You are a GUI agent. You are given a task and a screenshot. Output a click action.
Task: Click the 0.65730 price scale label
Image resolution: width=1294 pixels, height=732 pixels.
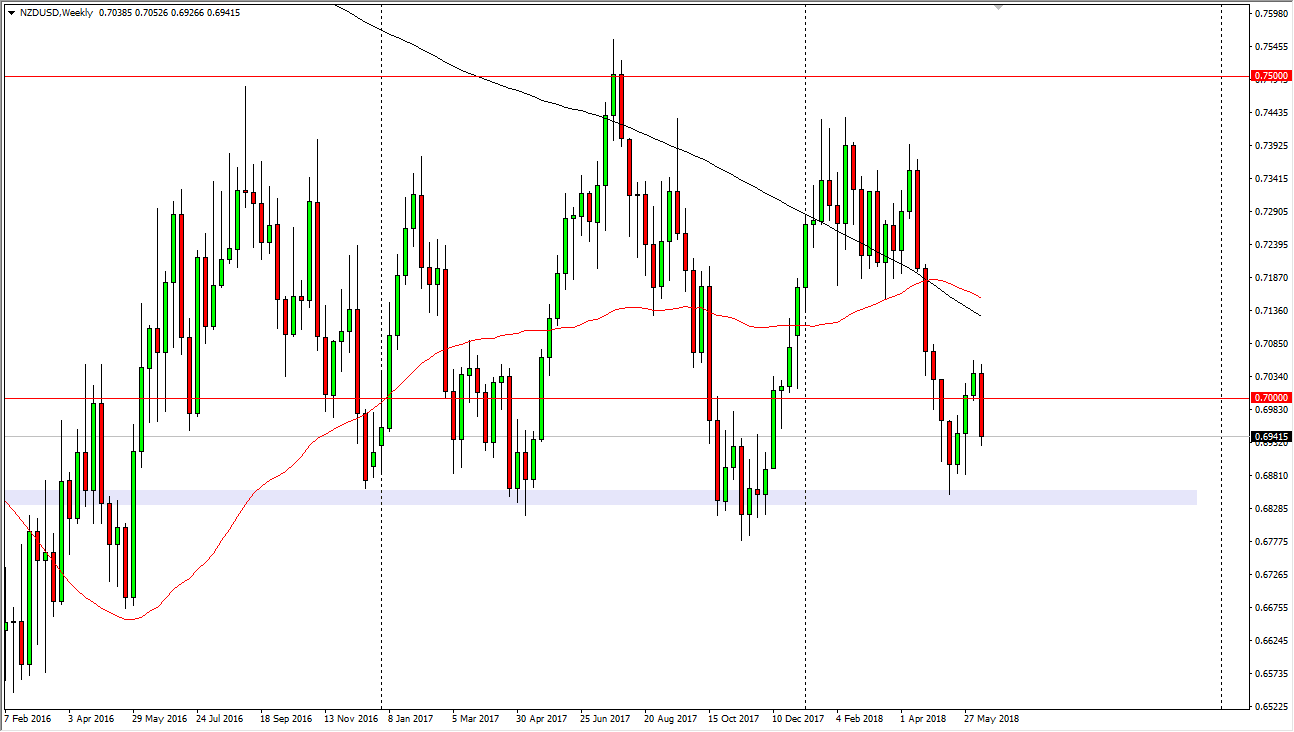[x=1270, y=674]
